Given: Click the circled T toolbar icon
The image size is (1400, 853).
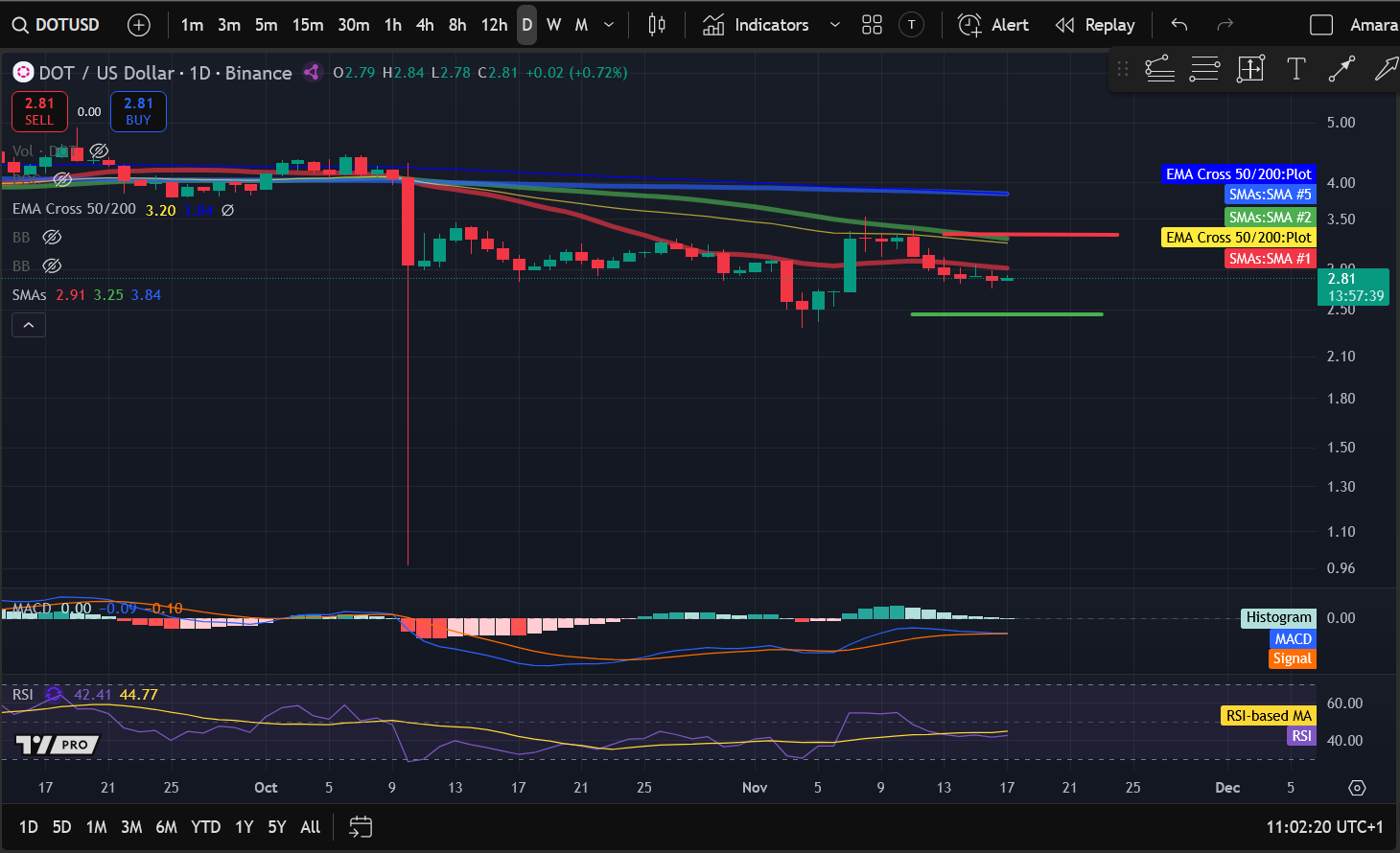Looking at the screenshot, I should (912, 25).
